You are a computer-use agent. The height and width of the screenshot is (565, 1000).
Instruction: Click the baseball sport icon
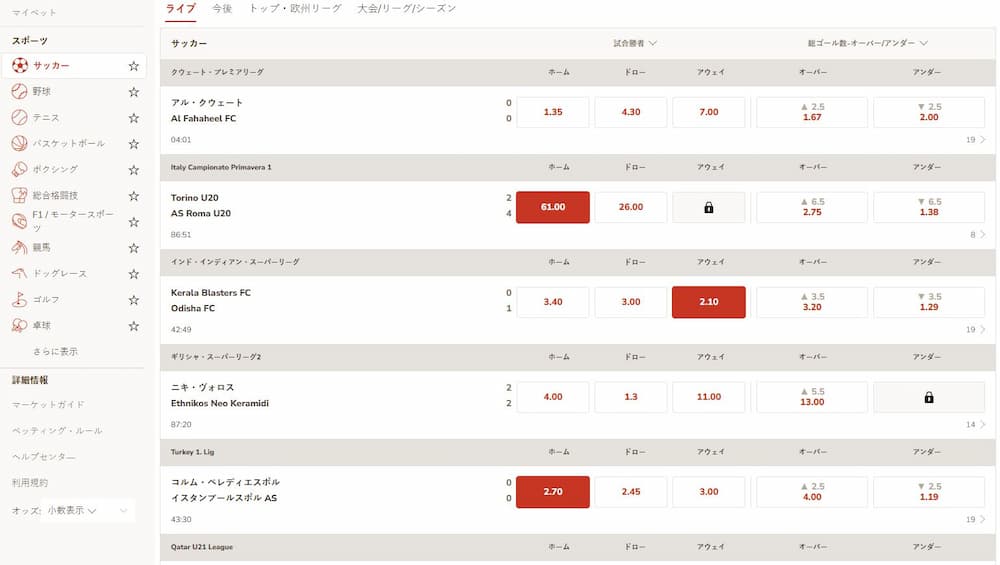tap(20, 91)
